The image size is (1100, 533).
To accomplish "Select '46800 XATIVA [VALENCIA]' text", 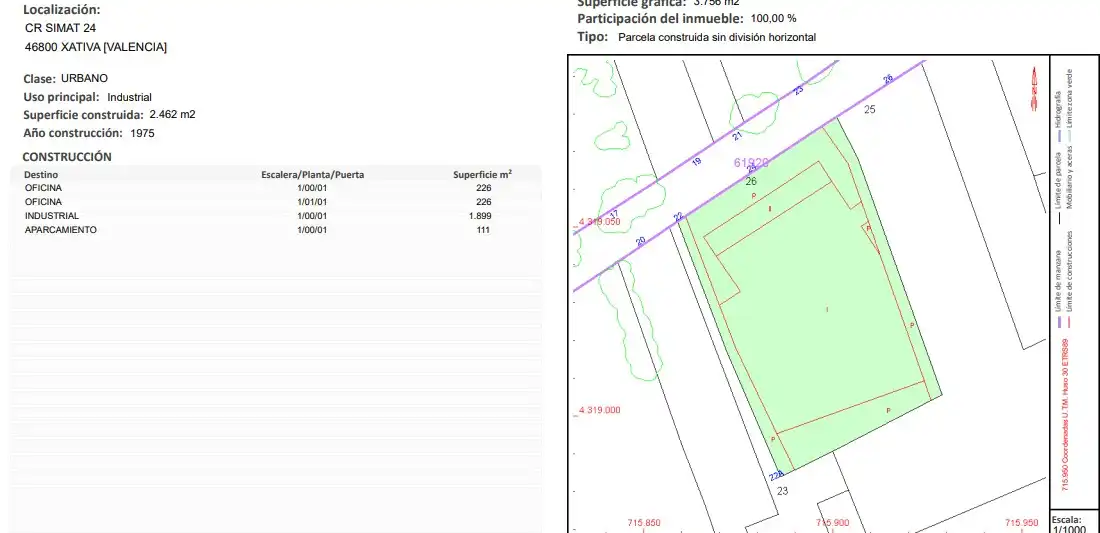I will pos(95,47).
